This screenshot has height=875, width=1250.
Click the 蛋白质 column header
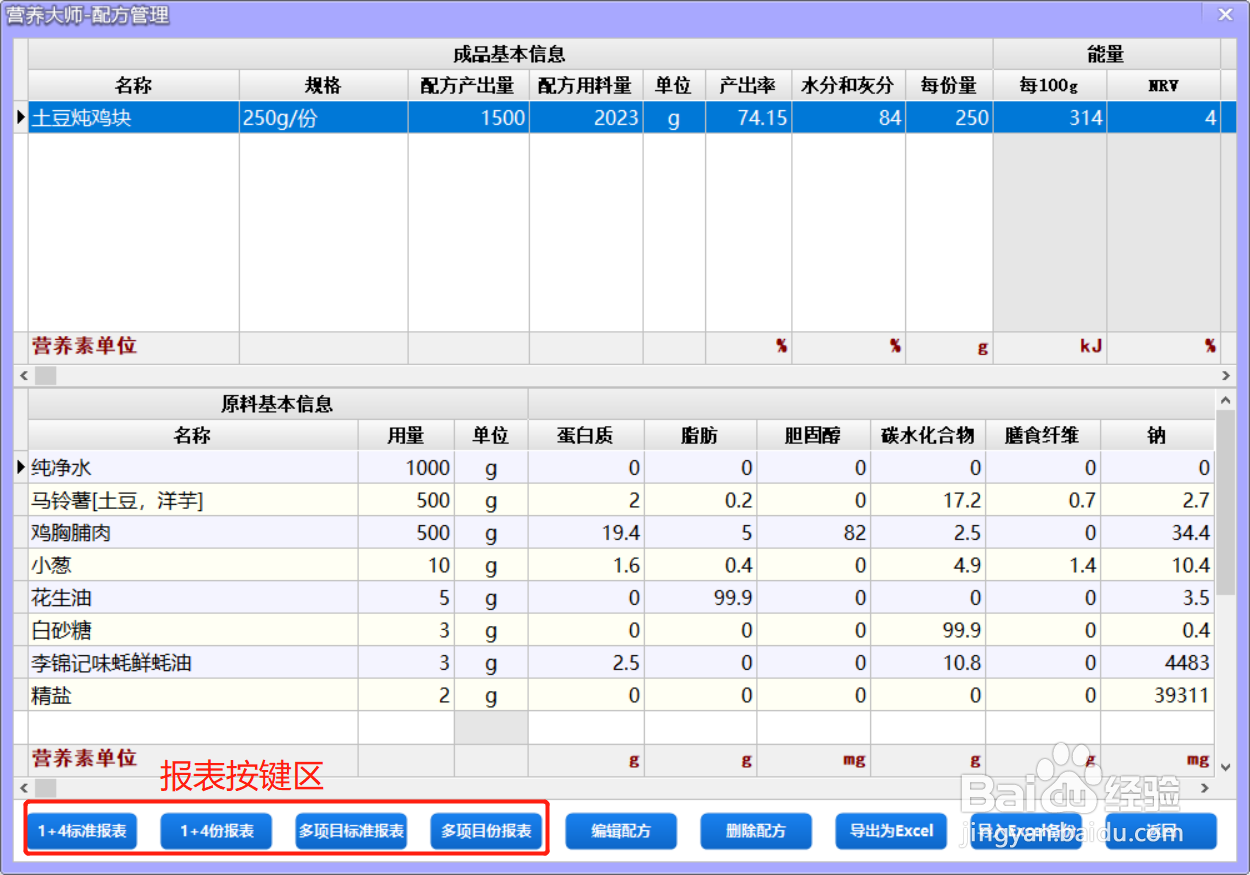tap(586, 435)
